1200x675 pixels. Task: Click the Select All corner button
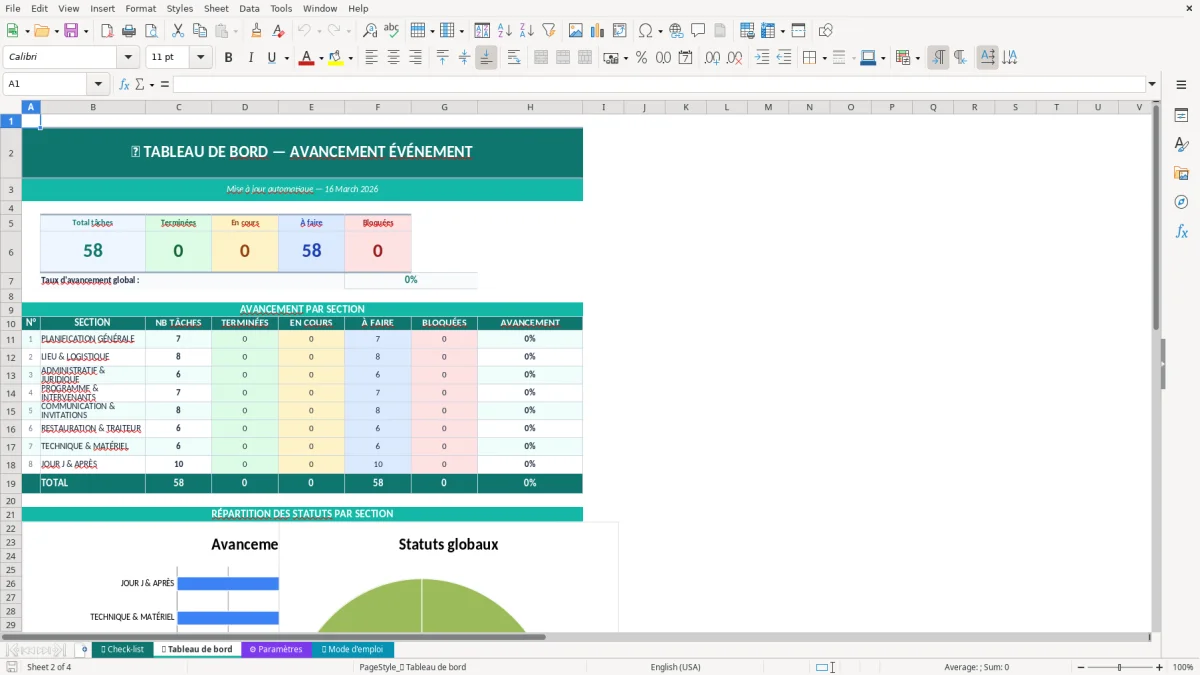coord(11,107)
